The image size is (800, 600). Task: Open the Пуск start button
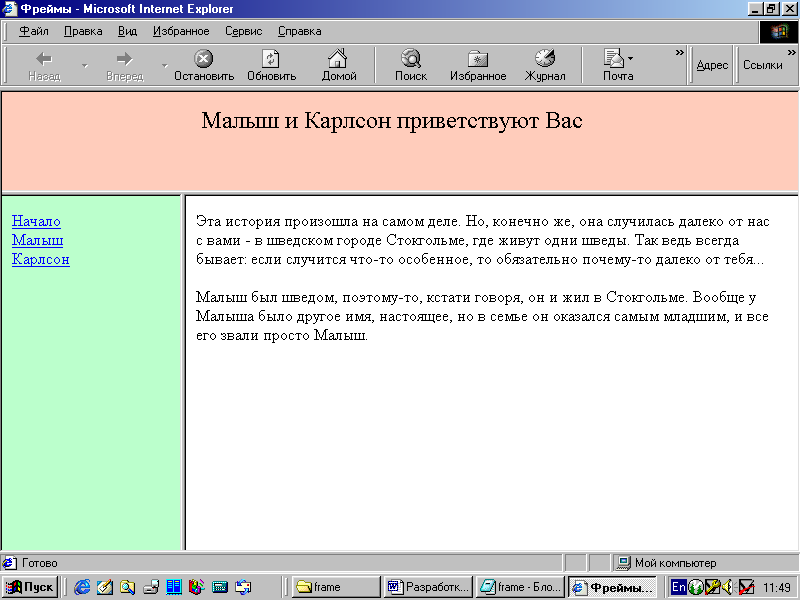pyautogui.click(x=30, y=587)
